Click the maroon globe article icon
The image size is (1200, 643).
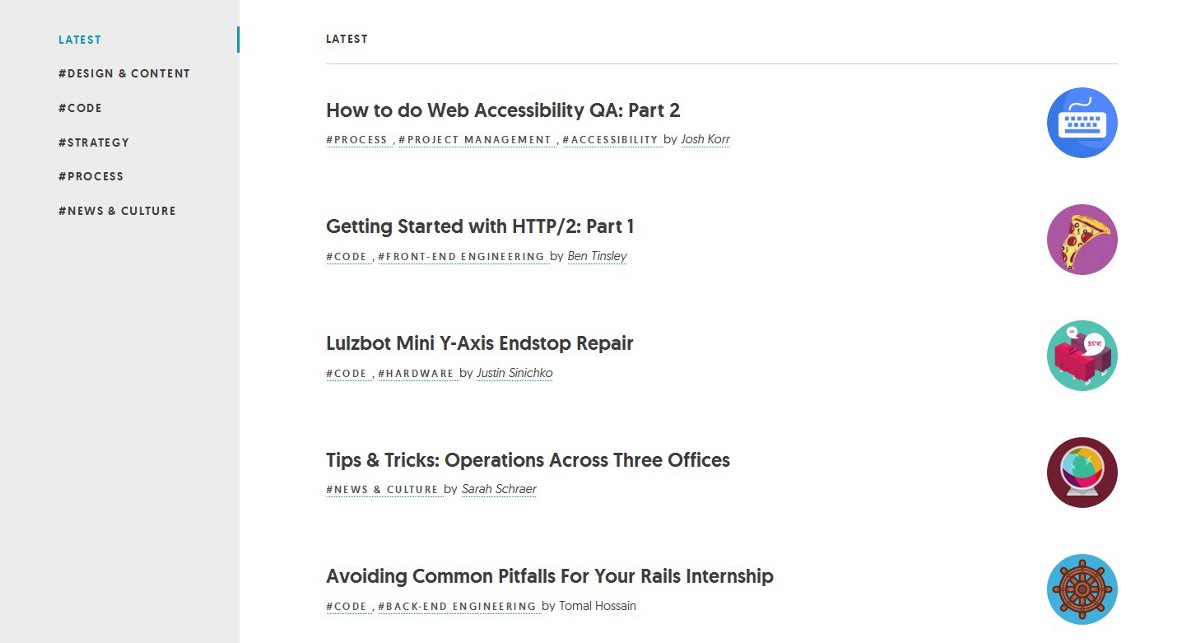[1082, 473]
